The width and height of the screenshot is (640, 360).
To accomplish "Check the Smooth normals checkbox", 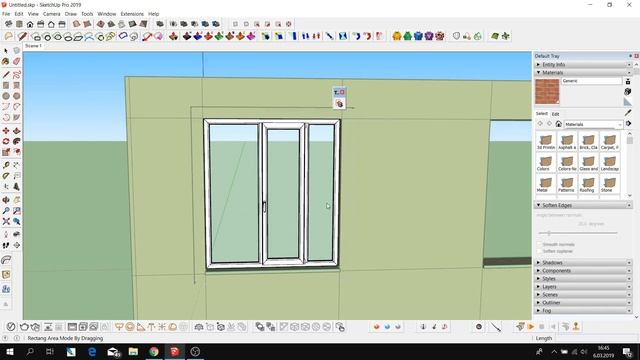I will click(540, 244).
